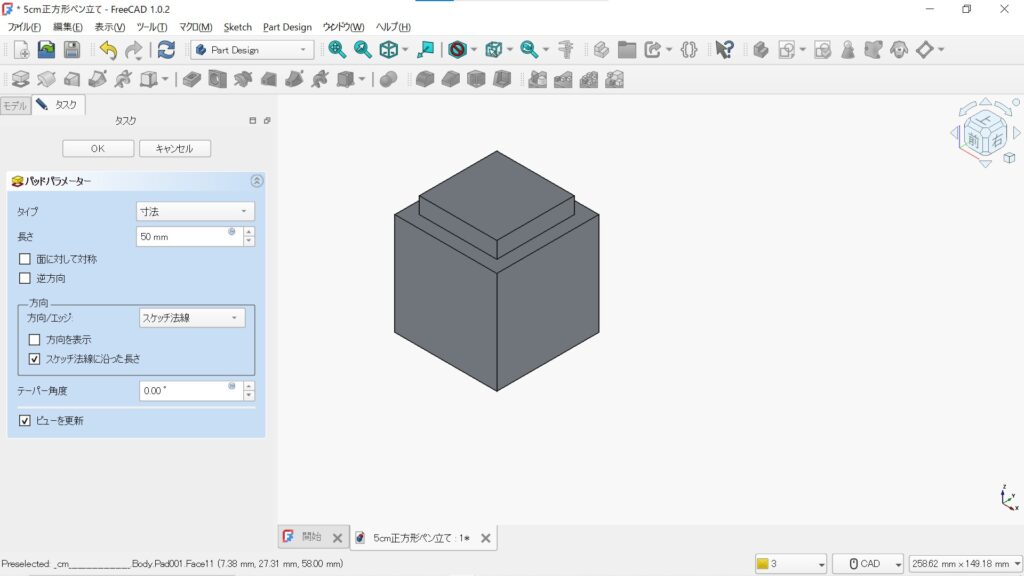
Task: Click the Fit all zoom icon
Action: pyautogui.click(x=337, y=49)
